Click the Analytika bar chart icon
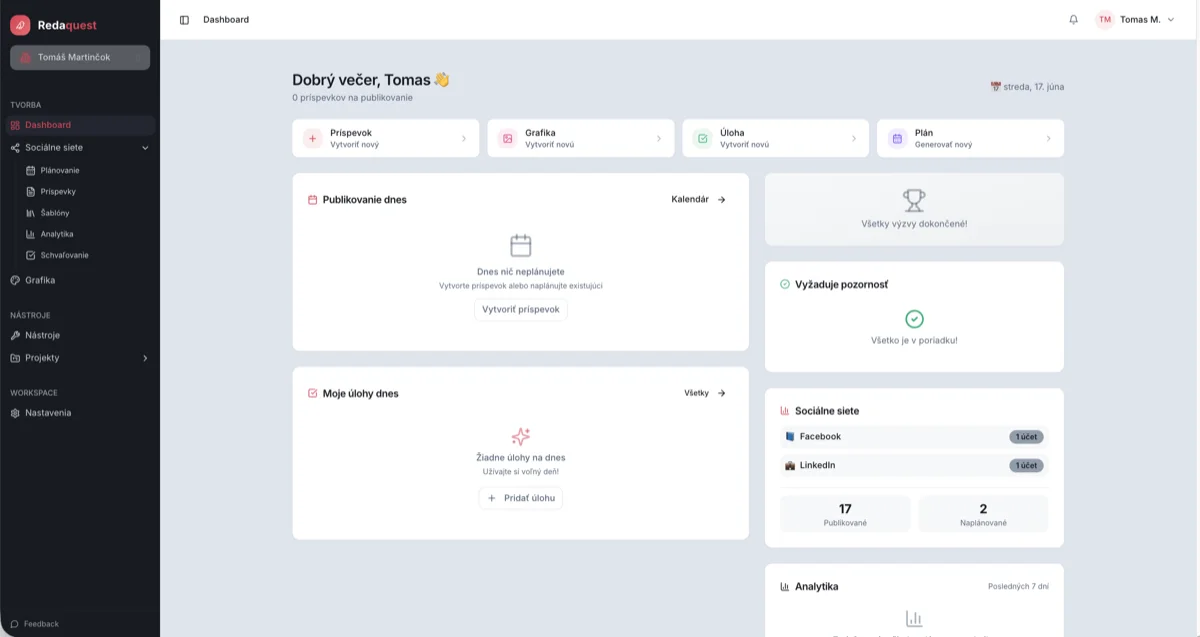1200x637 pixels. point(785,587)
